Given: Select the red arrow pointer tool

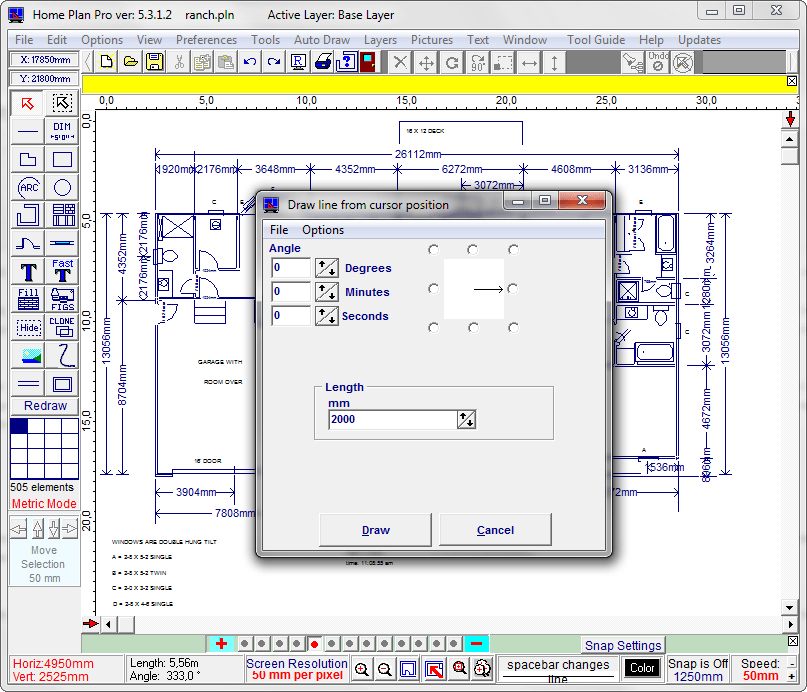Looking at the screenshot, I should click(x=28, y=103).
